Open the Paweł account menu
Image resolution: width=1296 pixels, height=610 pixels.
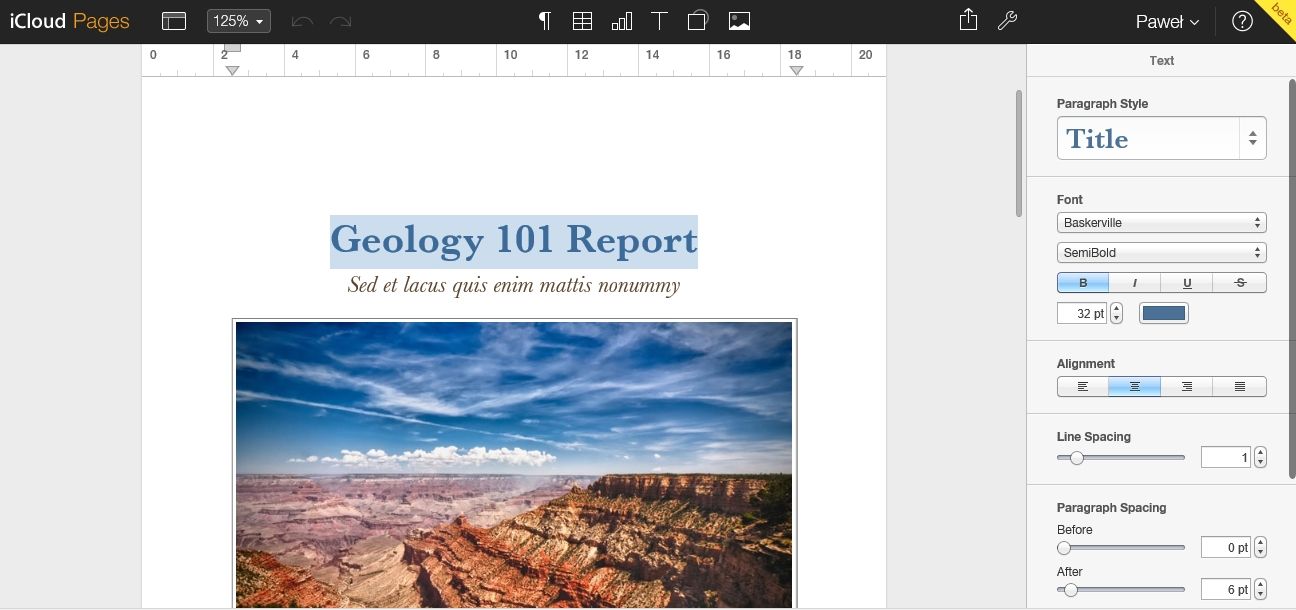1167,22
